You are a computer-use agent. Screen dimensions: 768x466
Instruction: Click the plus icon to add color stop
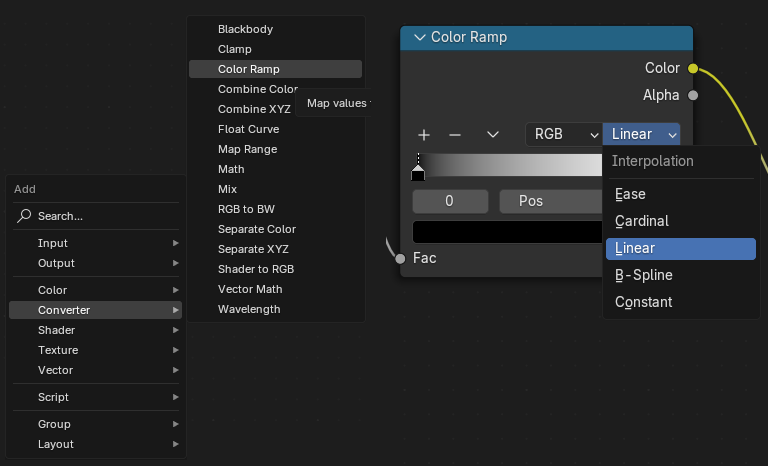tap(424, 134)
